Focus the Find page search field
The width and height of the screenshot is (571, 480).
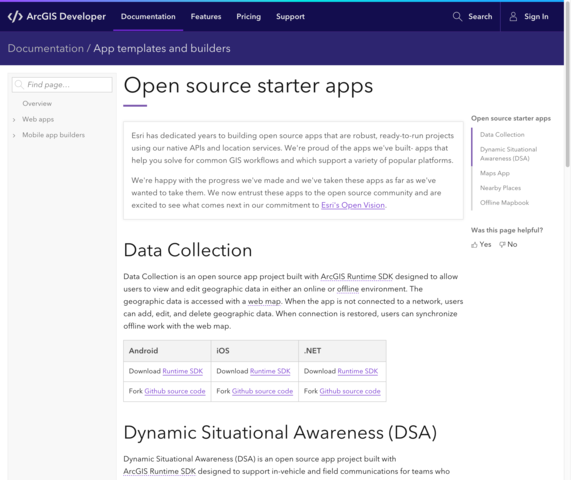point(62,84)
